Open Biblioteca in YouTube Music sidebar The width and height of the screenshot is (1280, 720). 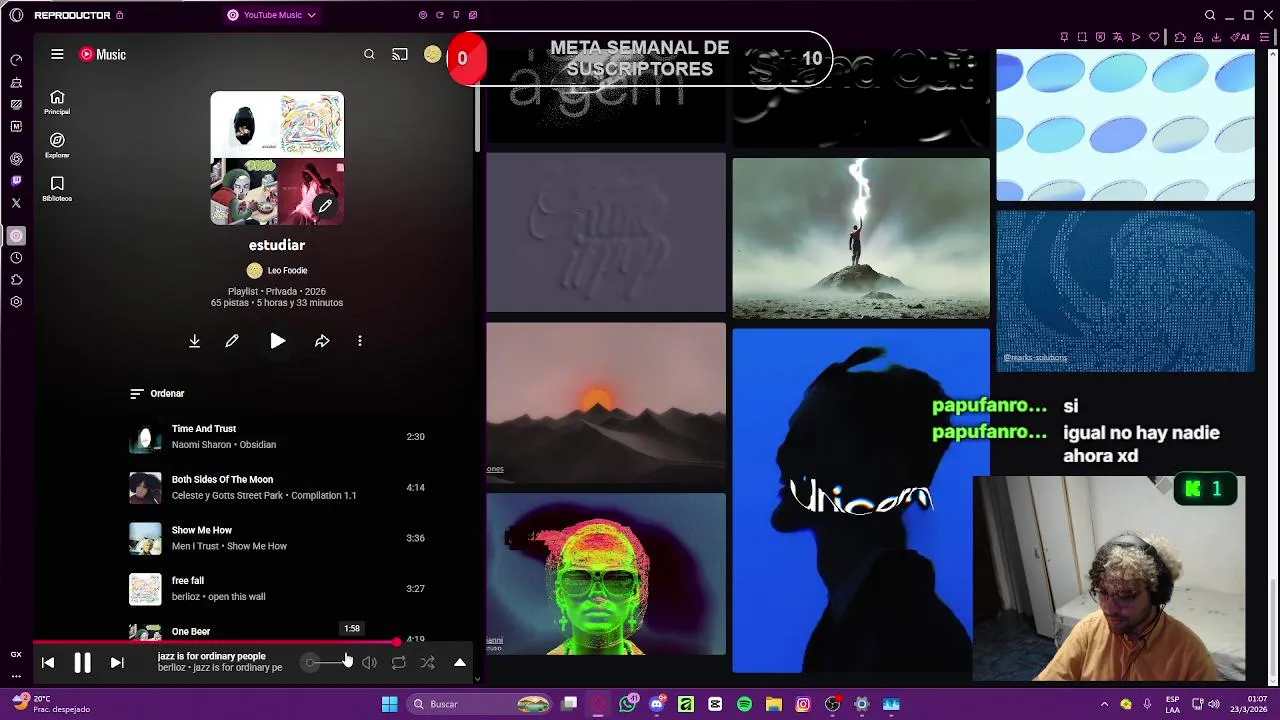[x=57, y=188]
